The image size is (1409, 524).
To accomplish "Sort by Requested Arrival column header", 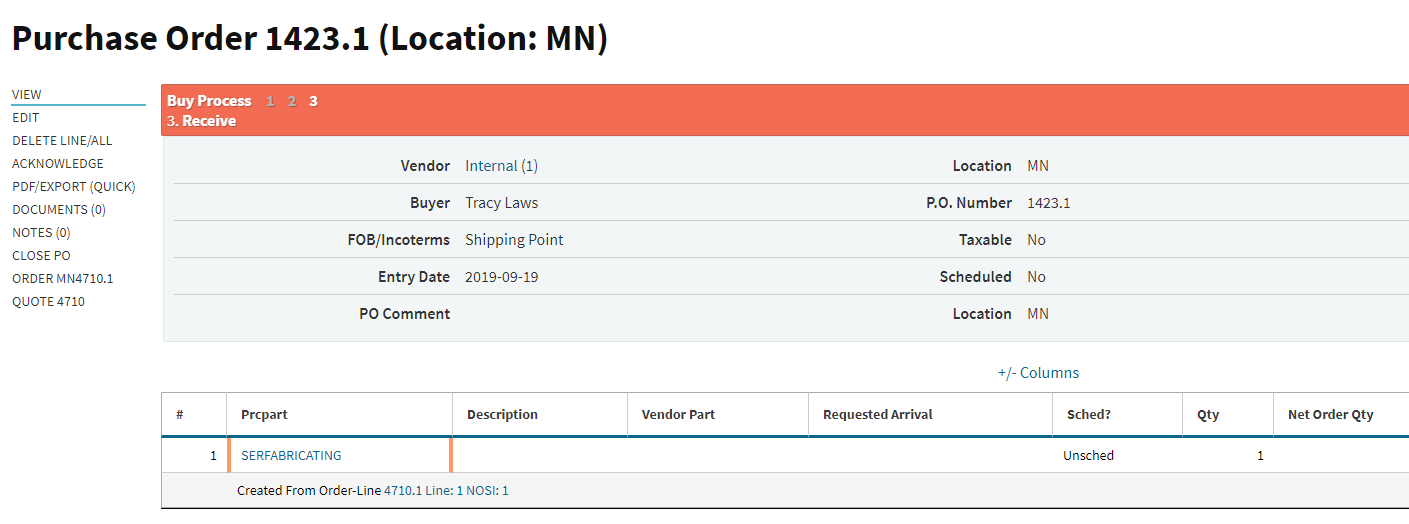I will pyautogui.click(x=877, y=415).
